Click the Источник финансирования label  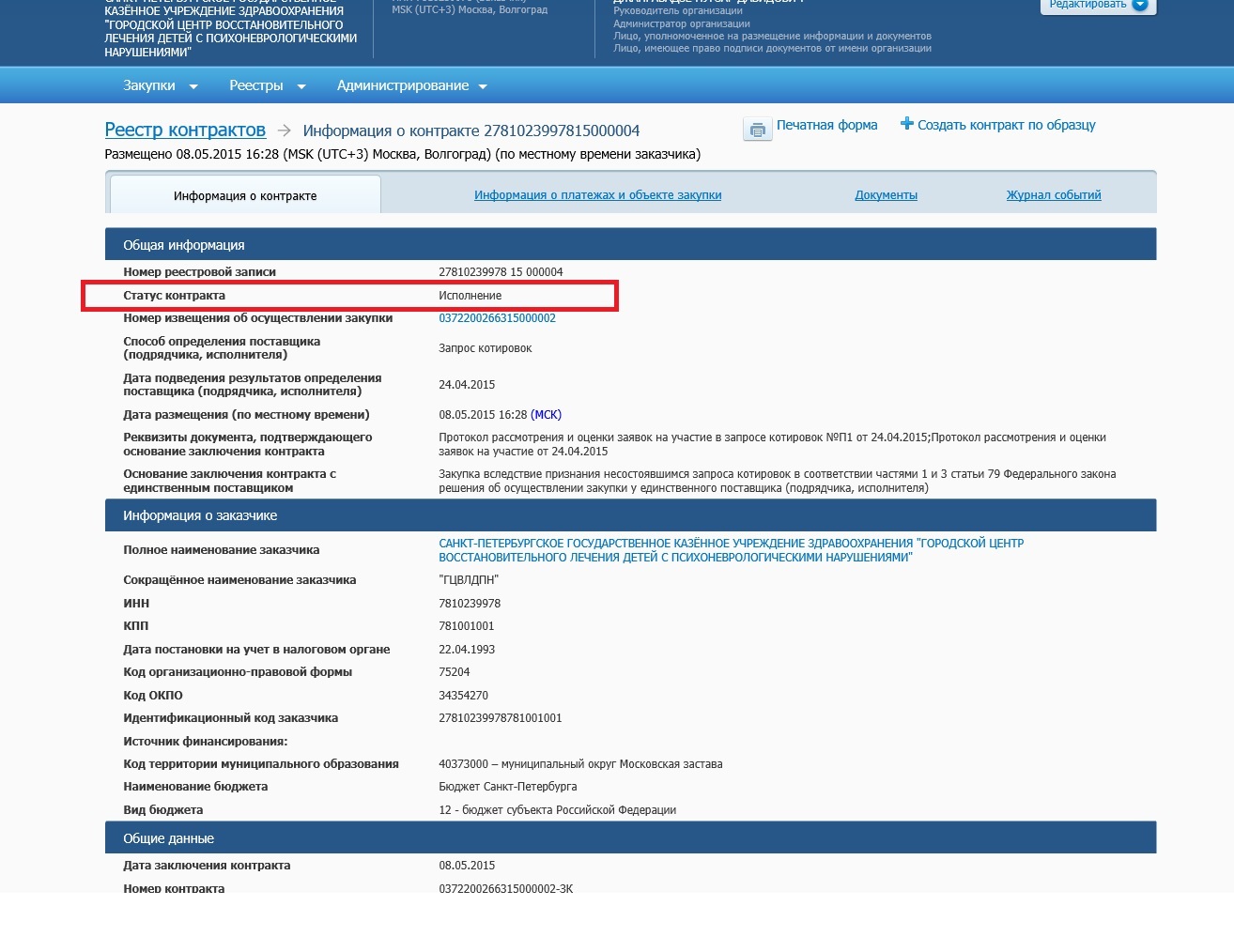coord(205,742)
